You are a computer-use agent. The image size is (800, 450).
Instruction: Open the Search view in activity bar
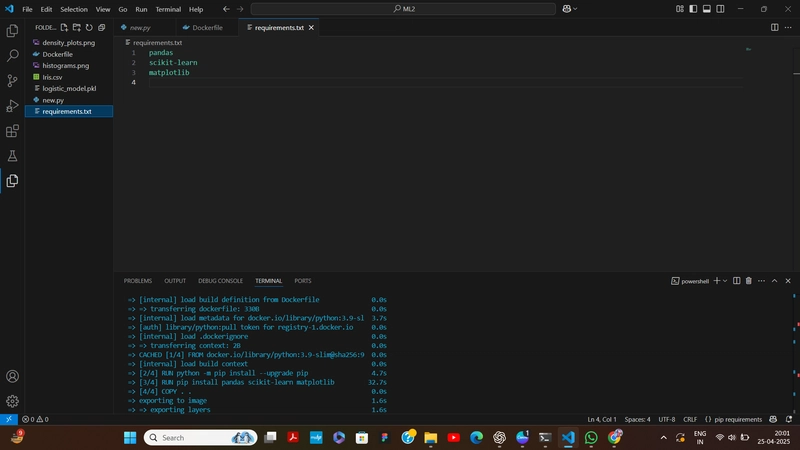(12, 55)
